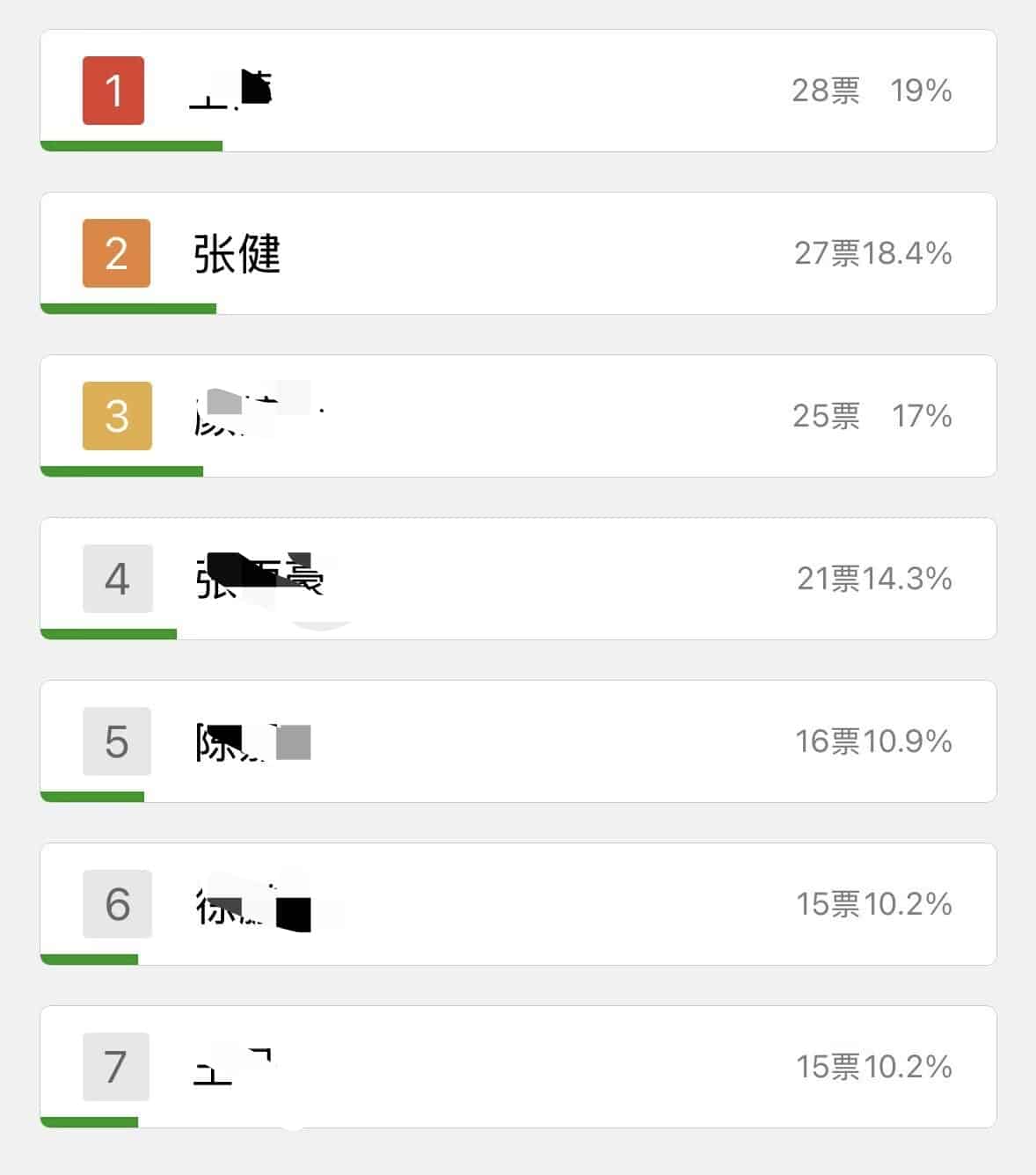The height and width of the screenshot is (1175, 1036).
Task: Click the gray rank 6 badge
Action: click(x=117, y=904)
